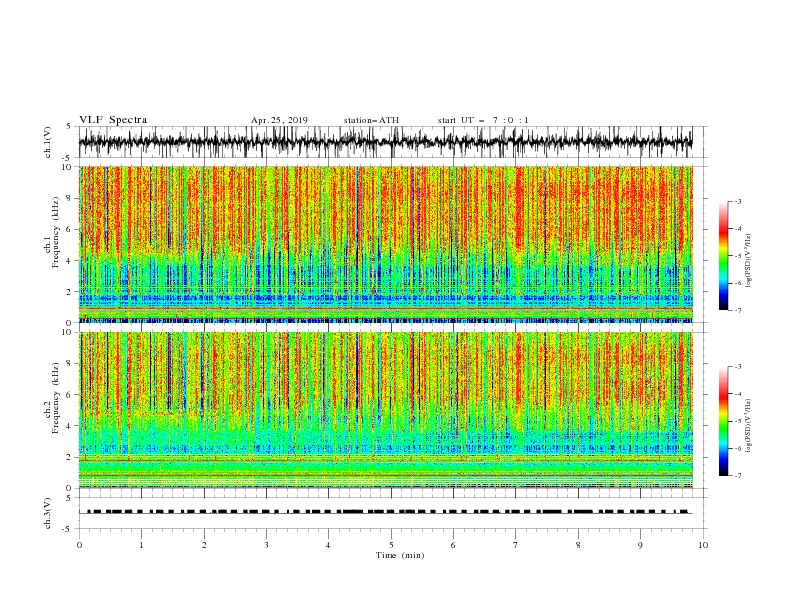Click the ch.1 colorbar "log(PSD)(V²/Hz)" label
The height and width of the screenshot is (612, 792).
click(749, 261)
